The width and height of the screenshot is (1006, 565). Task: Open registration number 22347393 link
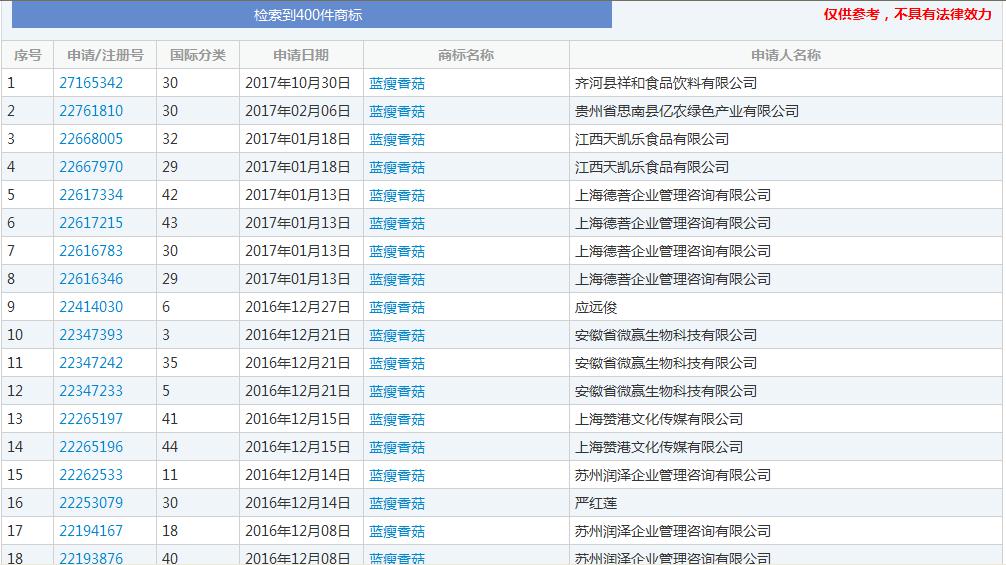click(91, 335)
